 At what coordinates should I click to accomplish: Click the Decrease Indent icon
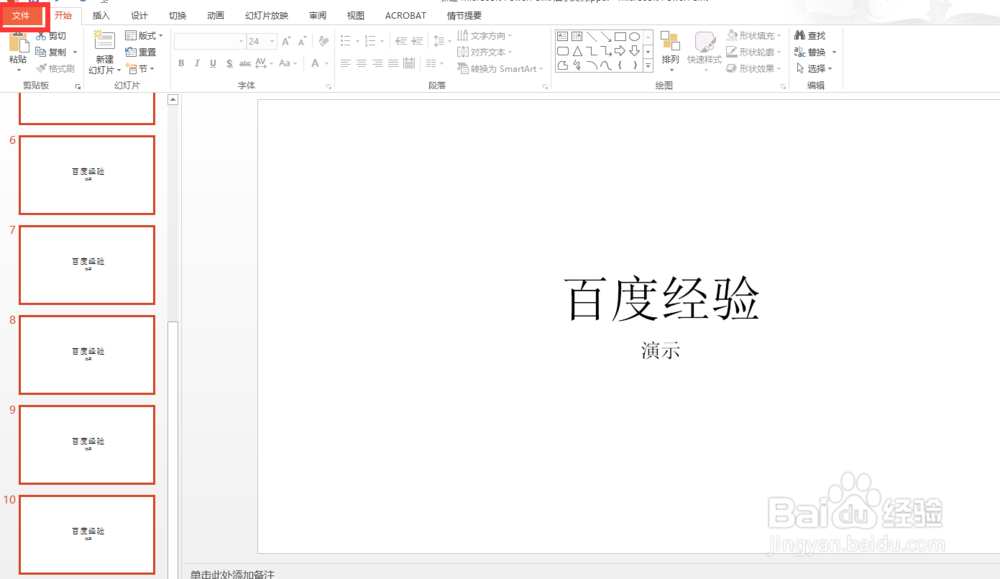pos(401,41)
